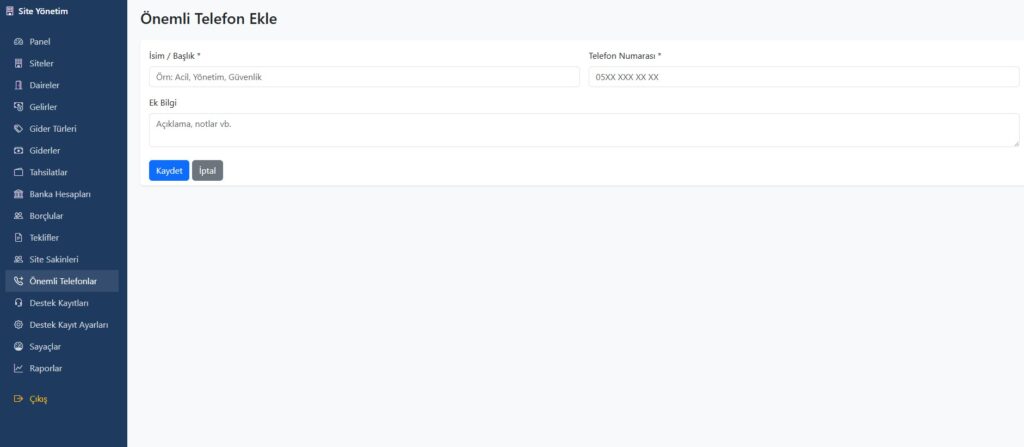This screenshot has height=447, width=1024.
Task: Click the Destek Kayıtları headset icon
Action: click(18, 303)
